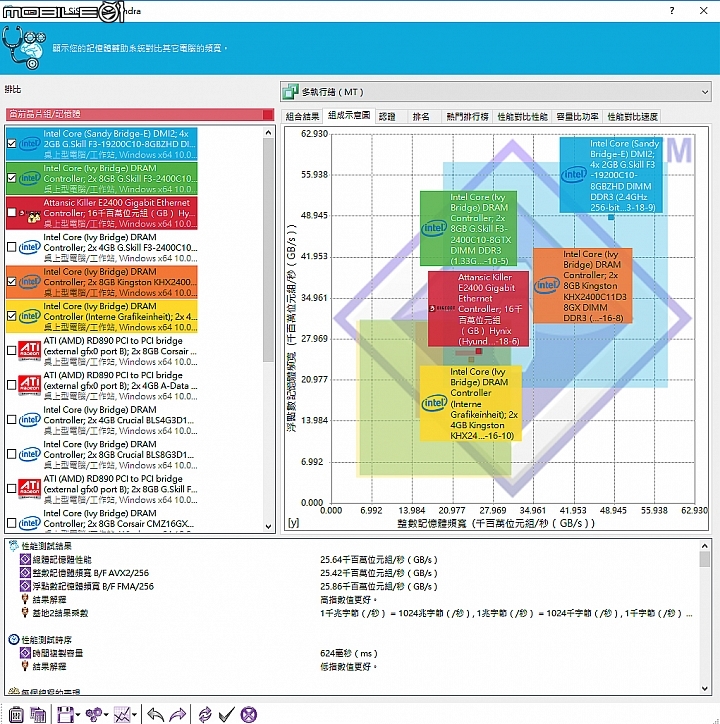Select the 時間複製容量 row
The width and height of the screenshot is (720, 724).
(52, 653)
